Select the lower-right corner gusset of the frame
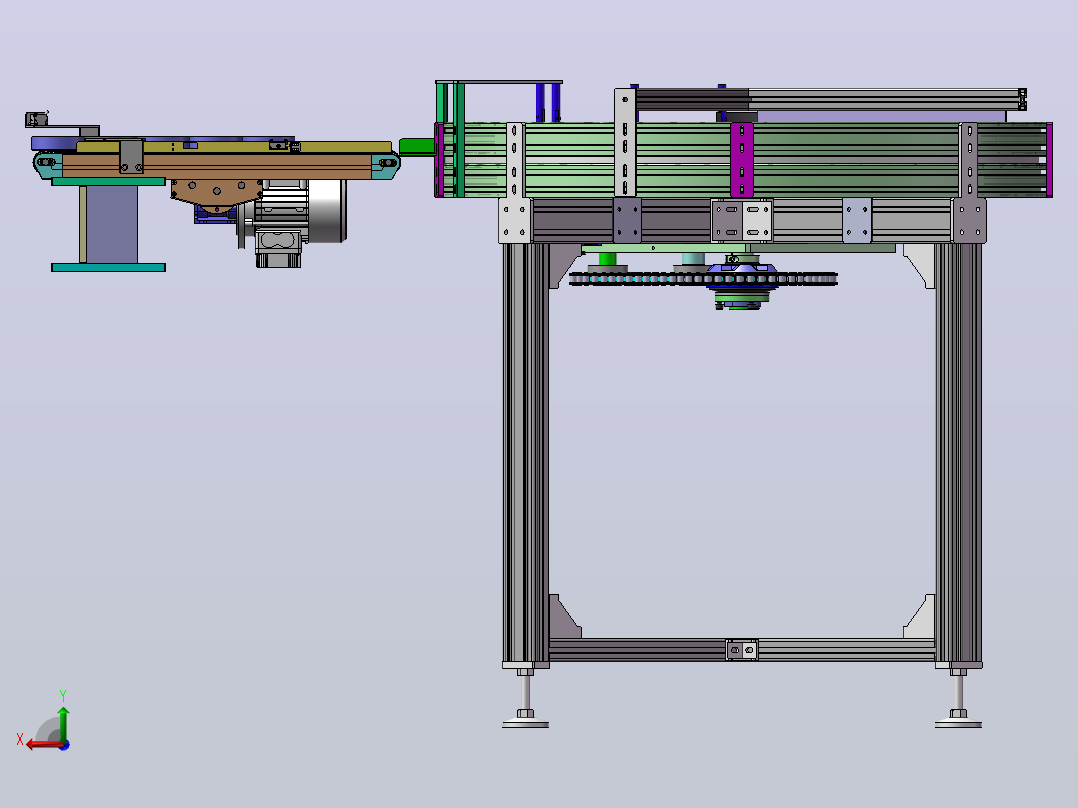The height and width of the screenshot is (808, 1078). coord(919,617)
